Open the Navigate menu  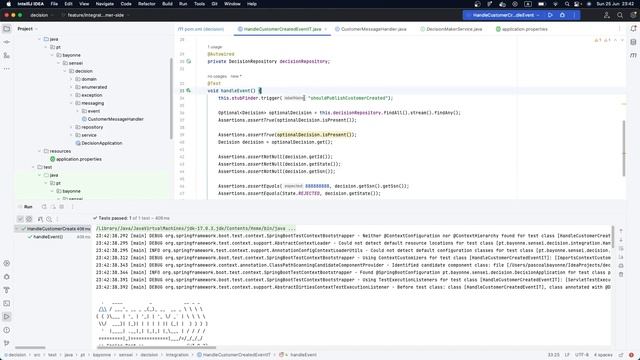click(104, 4)
